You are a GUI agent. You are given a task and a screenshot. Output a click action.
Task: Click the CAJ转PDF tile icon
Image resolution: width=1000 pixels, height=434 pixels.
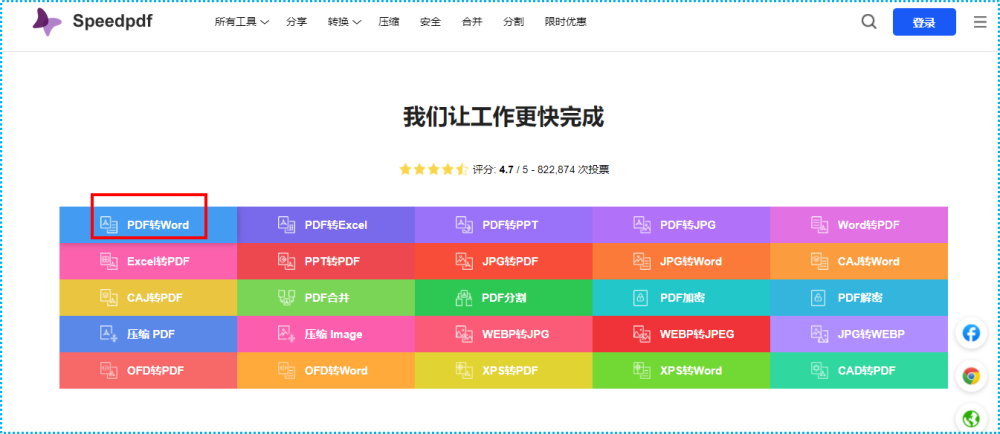point(109,297)
